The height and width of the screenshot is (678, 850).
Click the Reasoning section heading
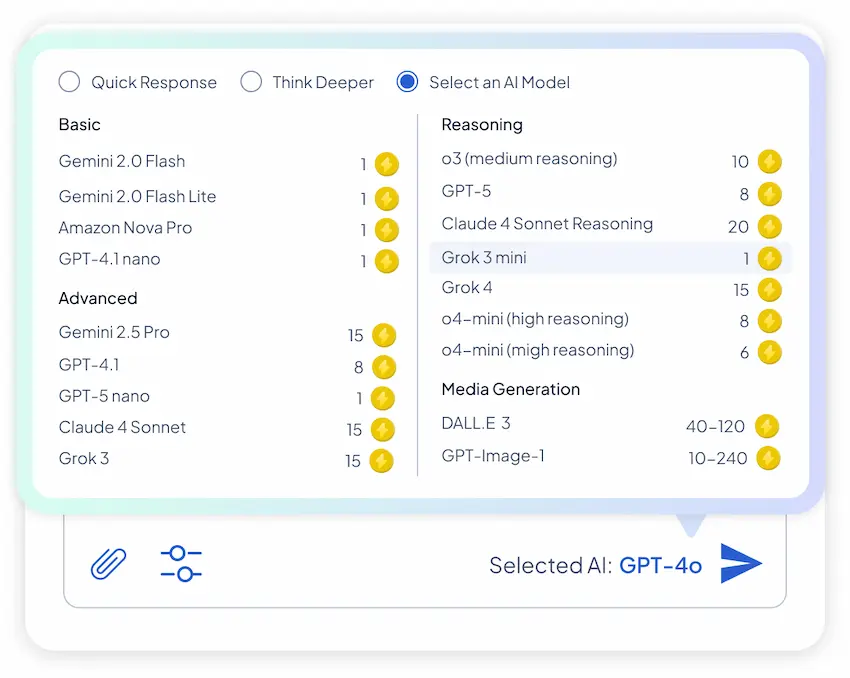[x=482, y=125]
